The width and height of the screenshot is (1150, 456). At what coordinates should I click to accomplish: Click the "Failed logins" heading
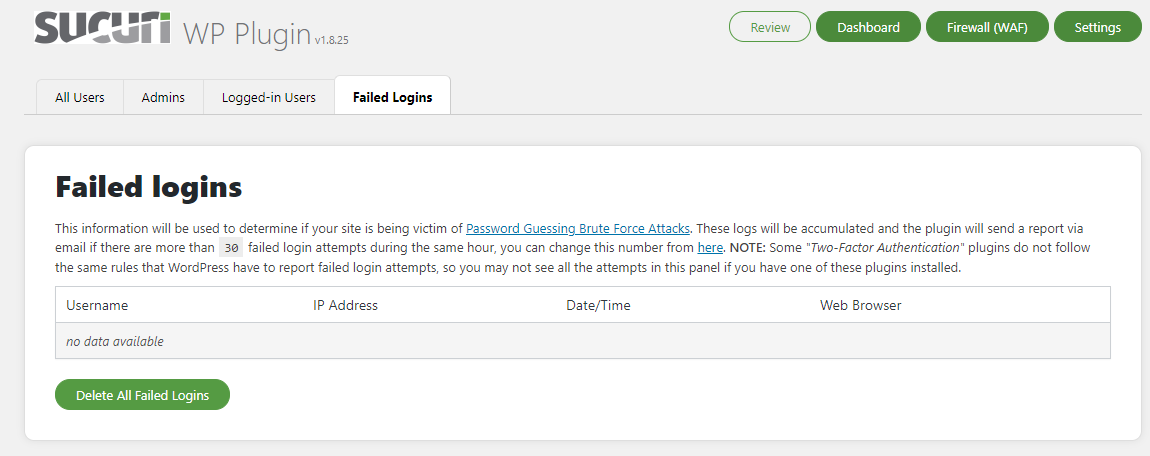pos(149,187)
